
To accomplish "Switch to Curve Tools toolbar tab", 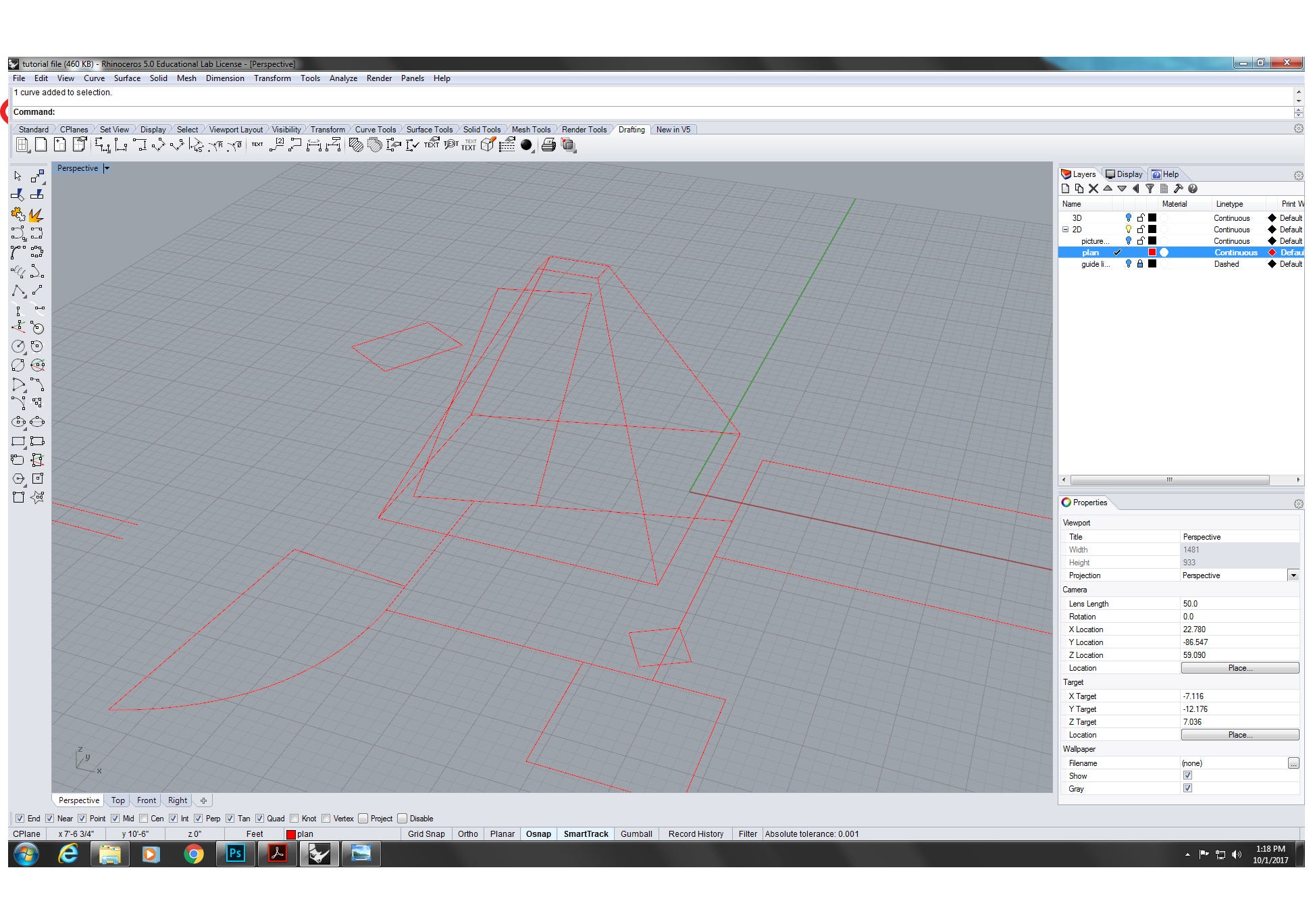I will click(x=375, y=129).
